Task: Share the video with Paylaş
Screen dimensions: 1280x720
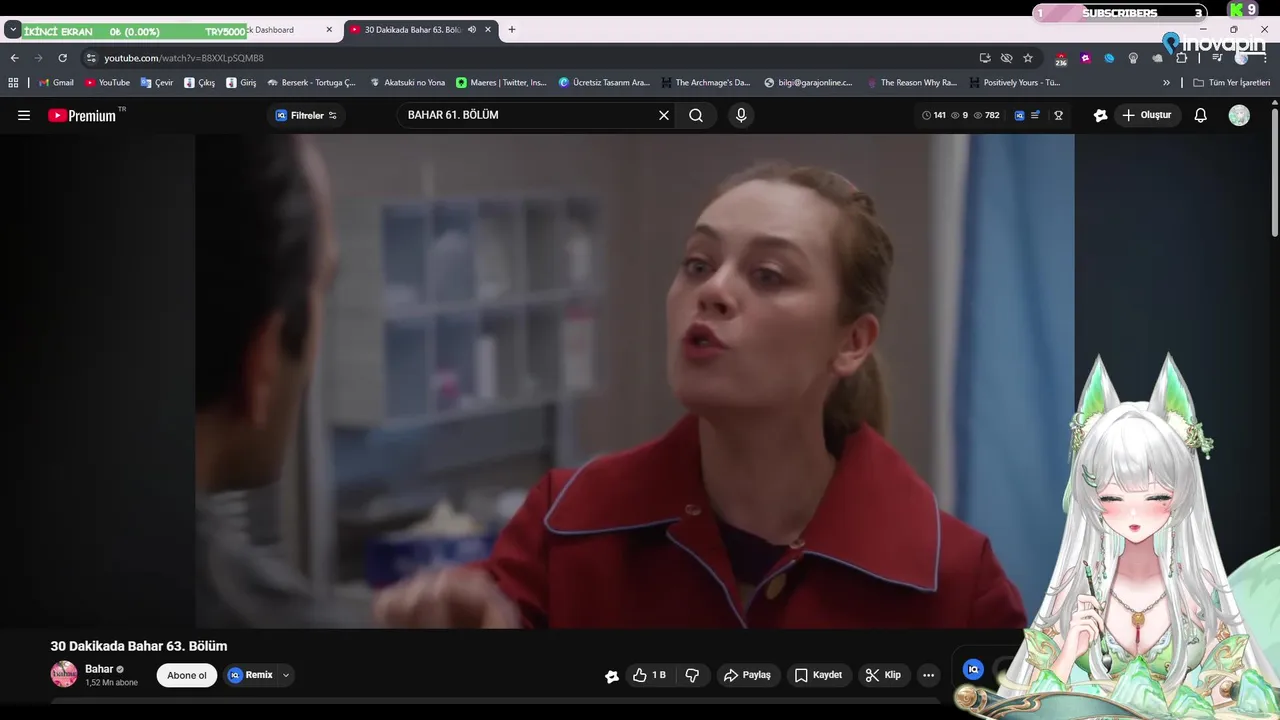Action: 748,675
